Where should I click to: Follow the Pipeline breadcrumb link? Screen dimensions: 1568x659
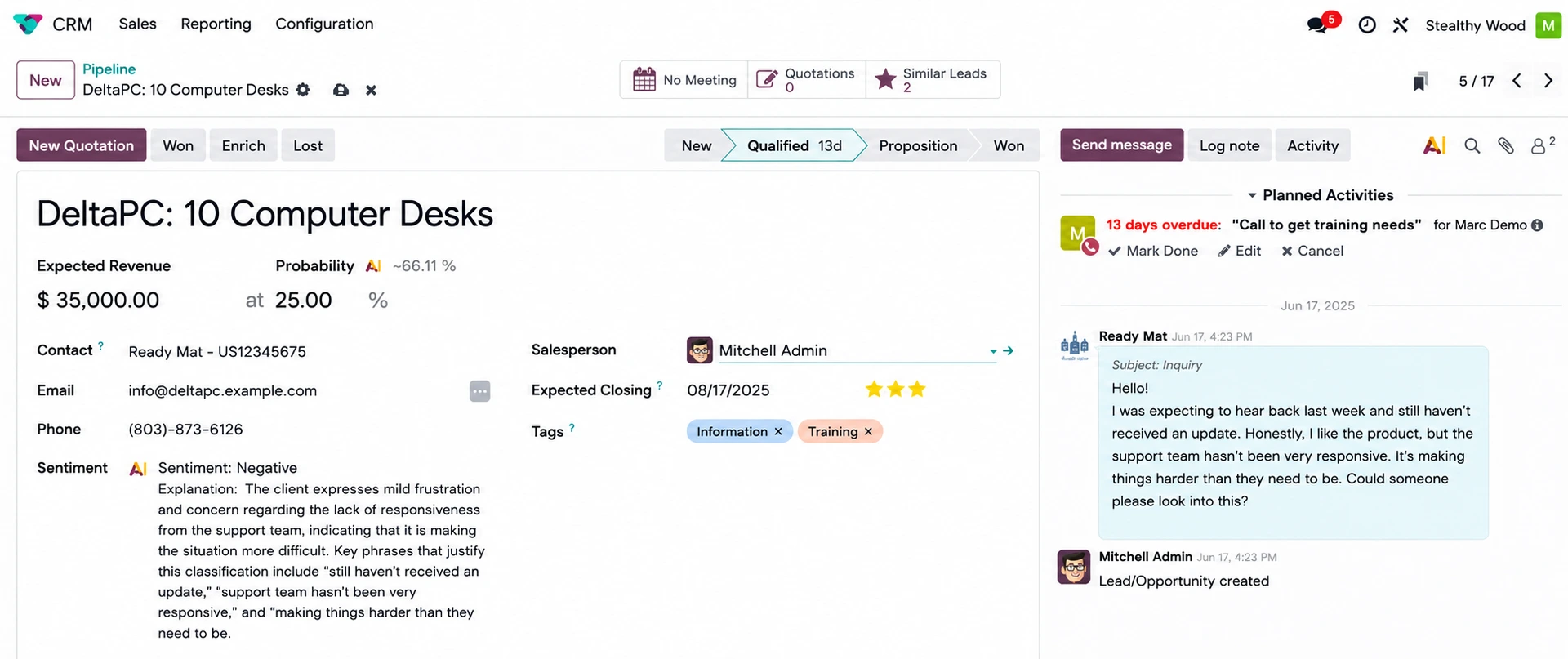pyautogui.click(x=109, y=69)
